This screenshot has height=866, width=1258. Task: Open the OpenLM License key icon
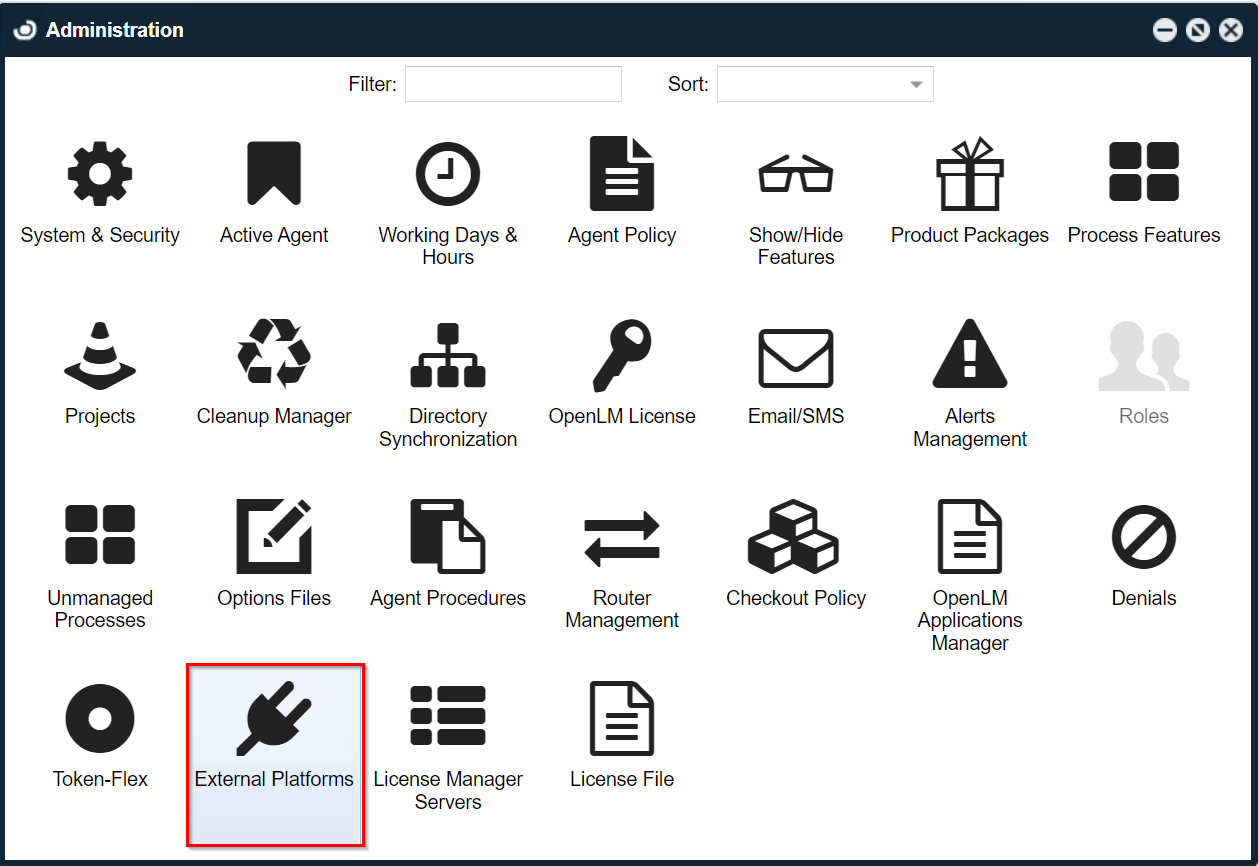(x=621, y=355)
